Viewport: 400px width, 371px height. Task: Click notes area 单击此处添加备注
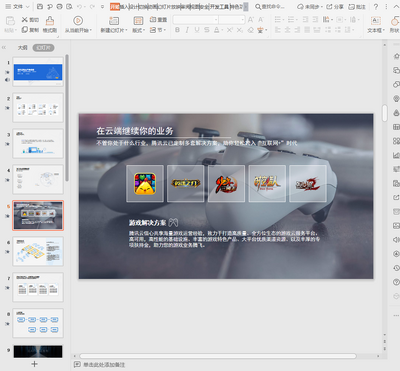103,365
